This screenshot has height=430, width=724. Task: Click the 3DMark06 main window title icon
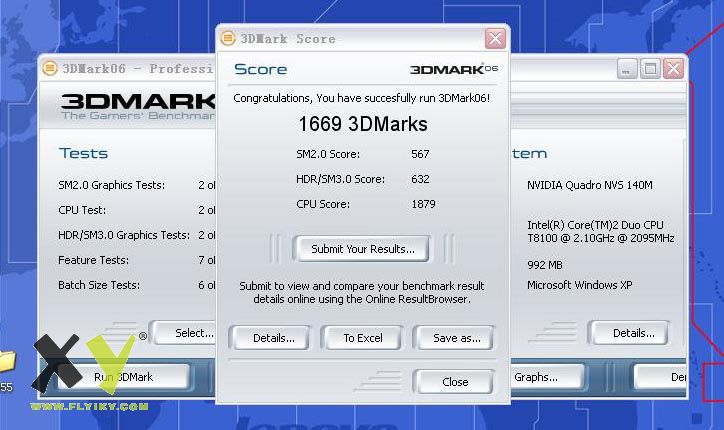(50, 68)
